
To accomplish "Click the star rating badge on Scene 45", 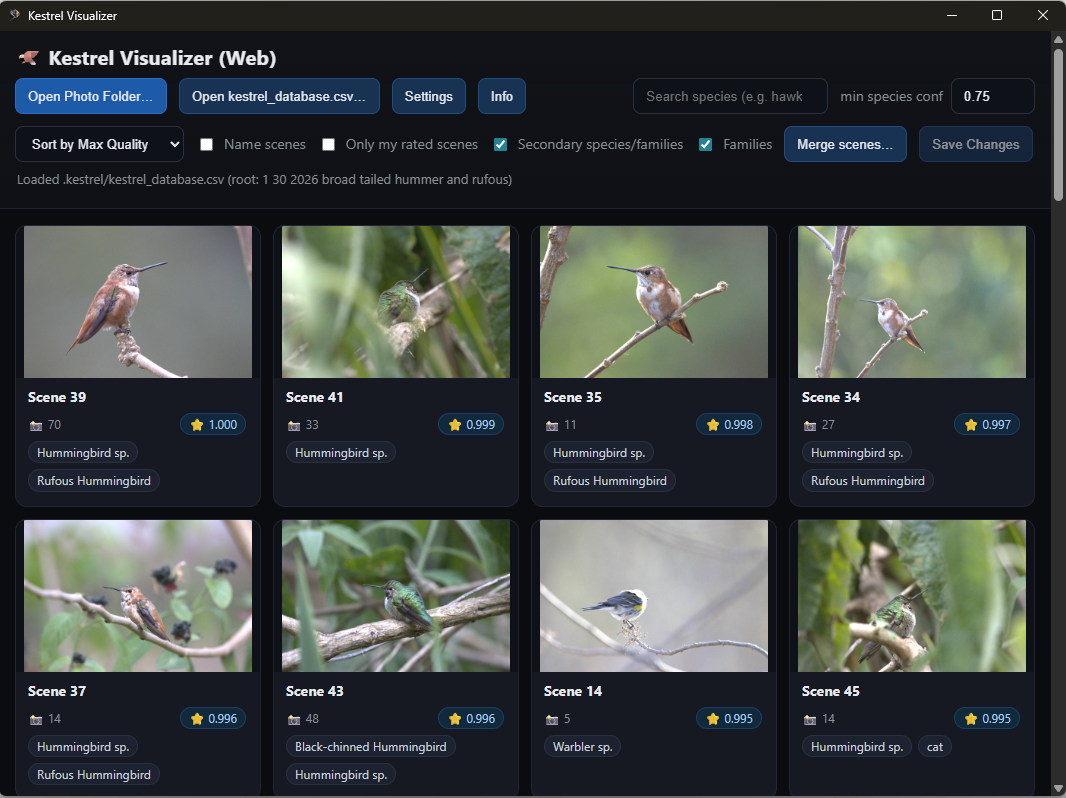I will pyautogui.click(x=987, y=718).
